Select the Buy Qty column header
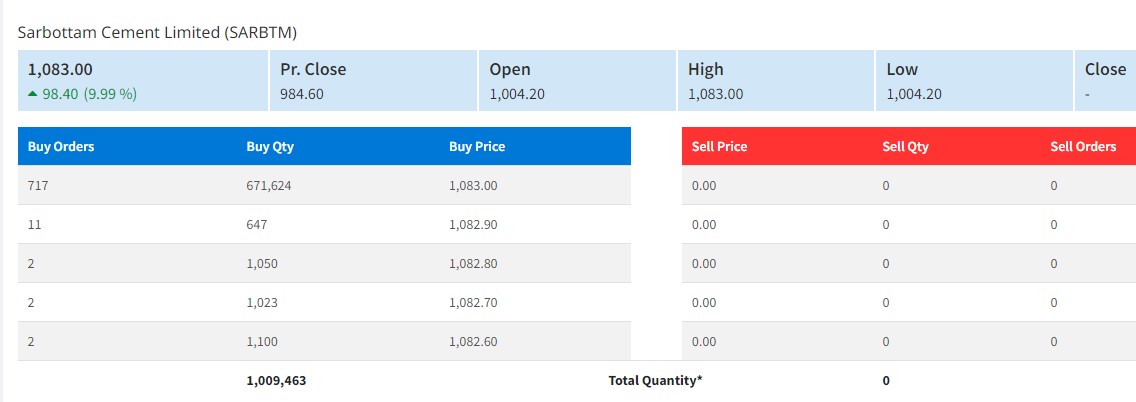 tap(270, 146)
